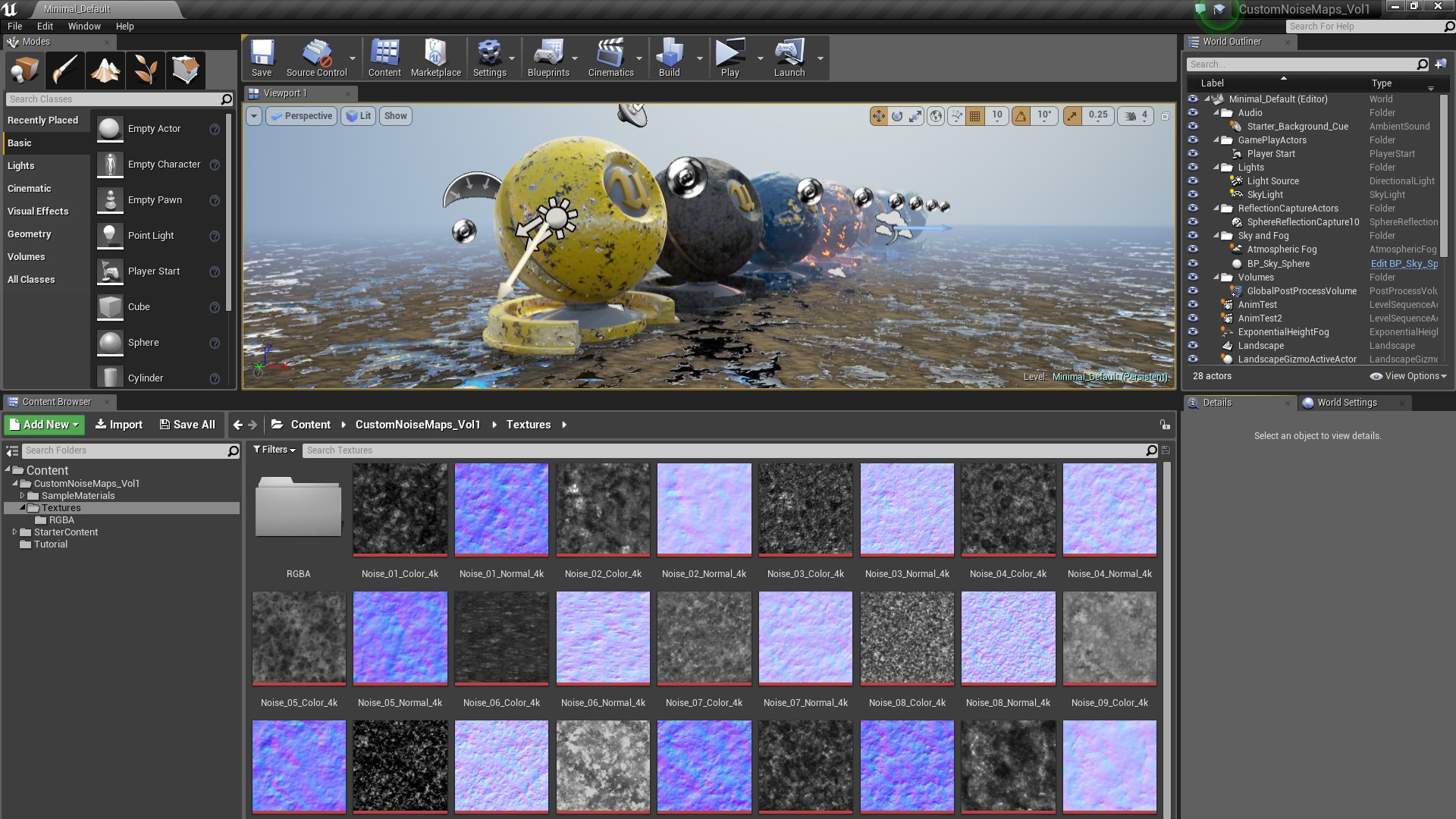Click the Build toolbar icon

pos(667,57)
